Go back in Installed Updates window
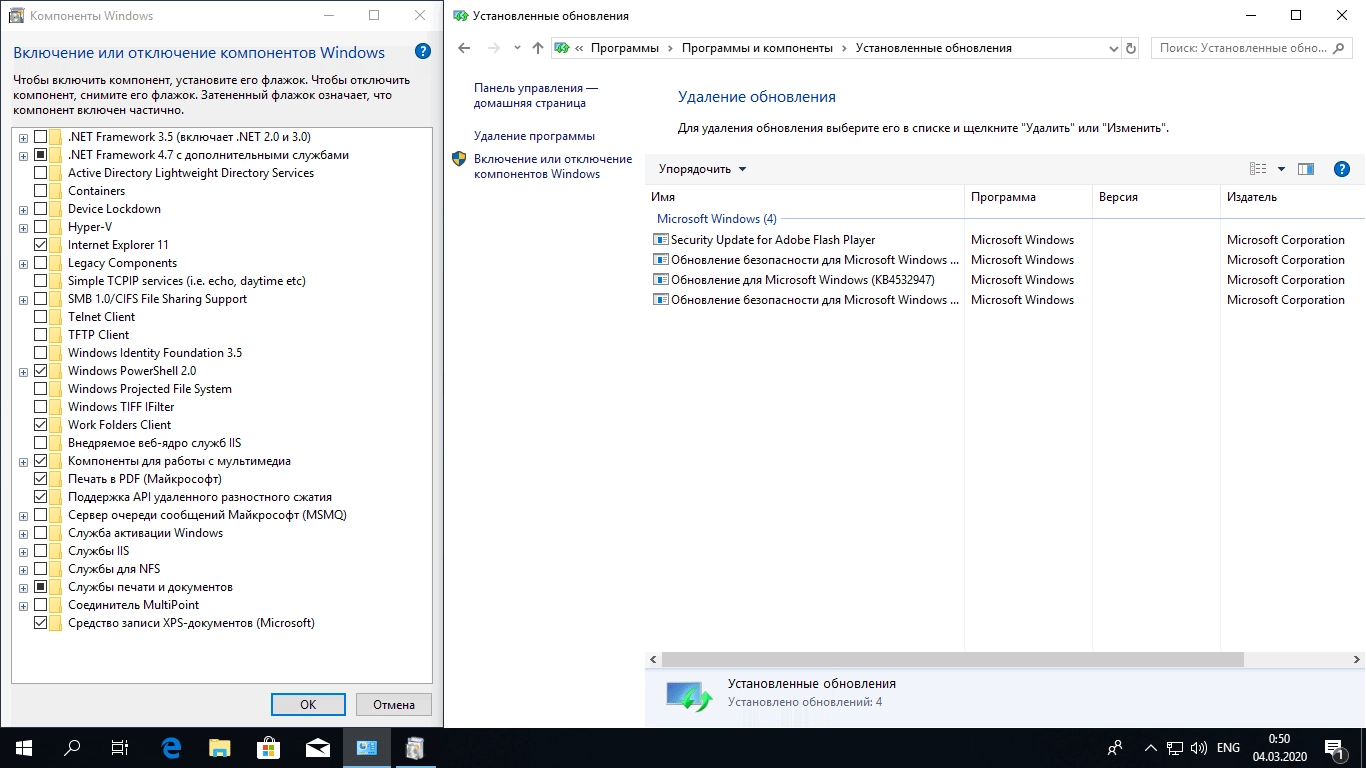 (x=464, y=48)
